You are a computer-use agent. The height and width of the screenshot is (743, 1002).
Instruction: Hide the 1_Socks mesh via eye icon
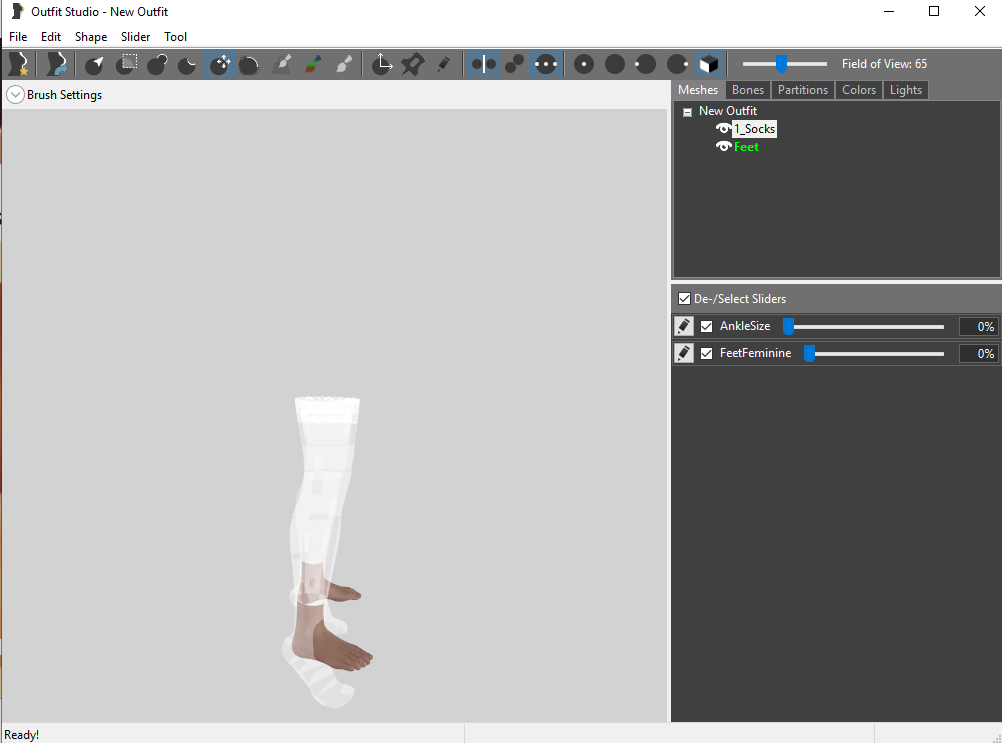point(723,128)
